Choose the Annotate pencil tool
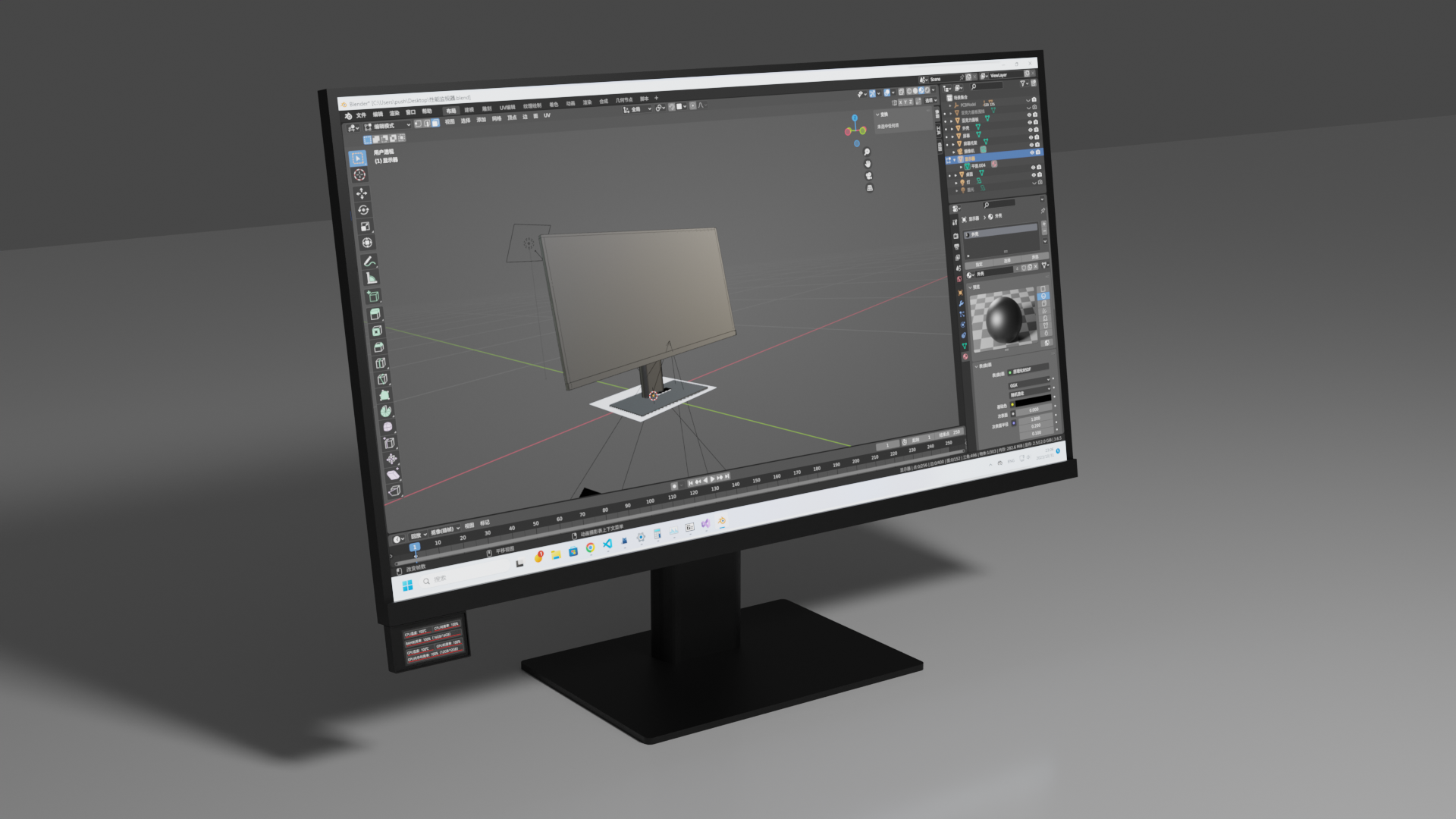1456x819 pixels. click(x=369, y=261)
